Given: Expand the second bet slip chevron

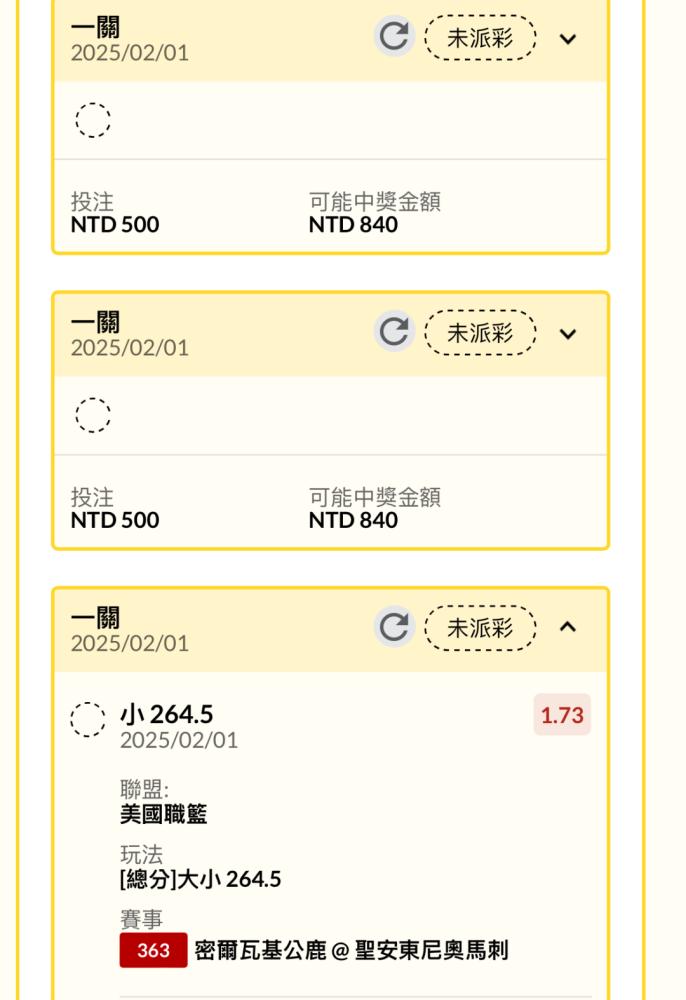Looking at the screenshot, I should click(x=567, y=334).
